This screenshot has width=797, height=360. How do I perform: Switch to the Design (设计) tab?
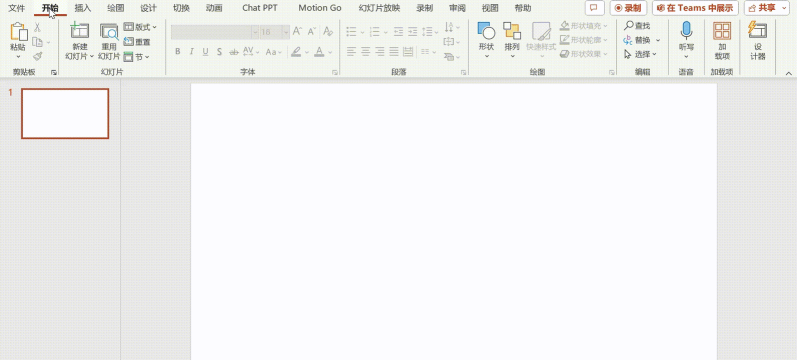coord(148,8)
